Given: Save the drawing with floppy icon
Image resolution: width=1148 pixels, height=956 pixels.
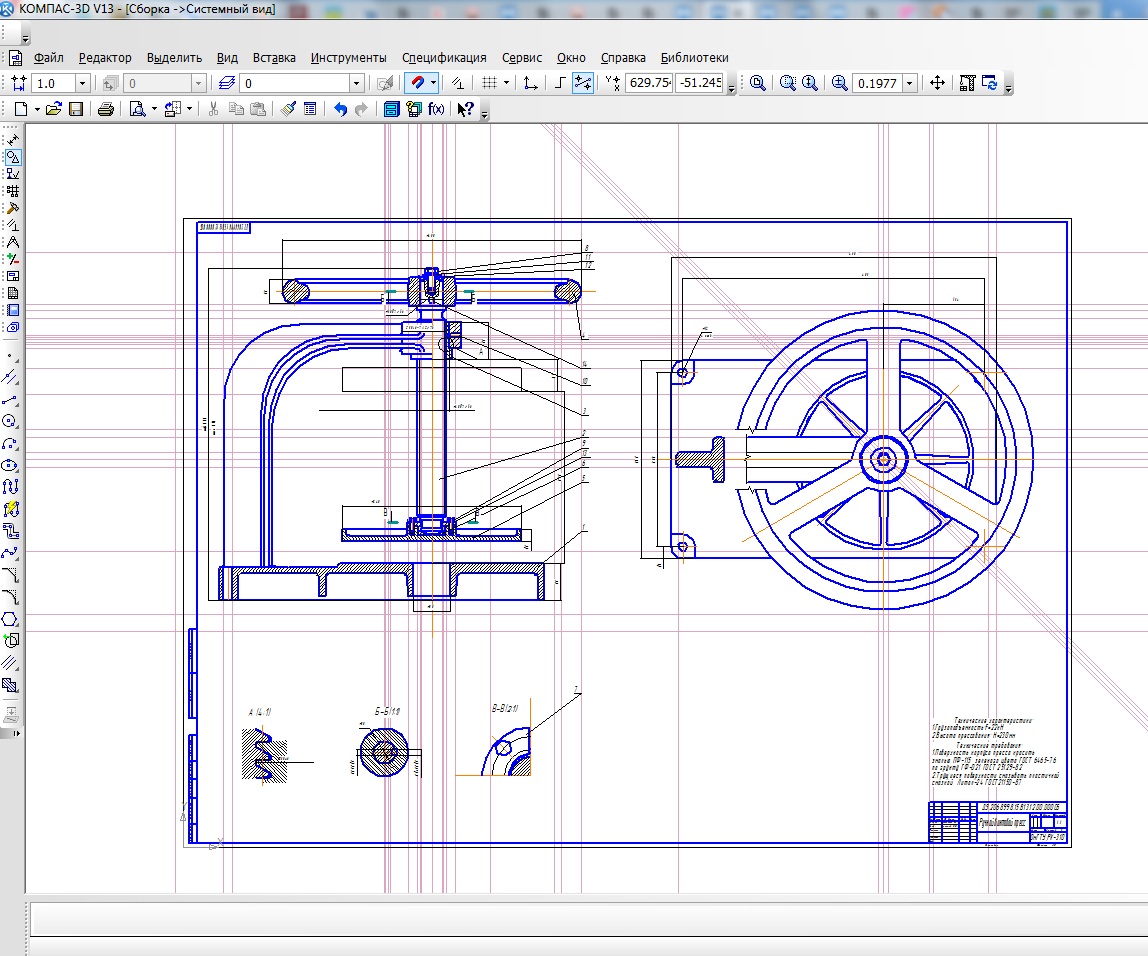Looking at the screenshot, I should coord(75,109).
